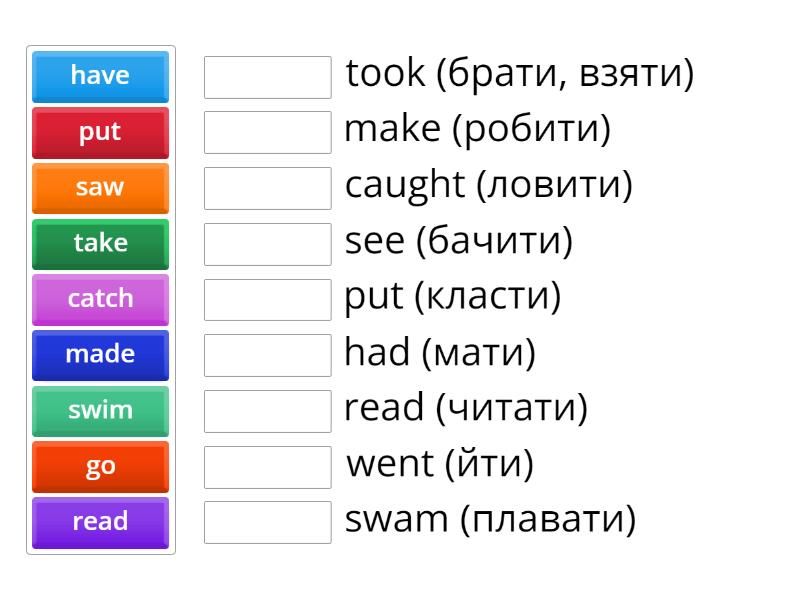The height and width of the screenshot is (600, 800).
Task: Click the 'made' word tile
Action: 99,355
